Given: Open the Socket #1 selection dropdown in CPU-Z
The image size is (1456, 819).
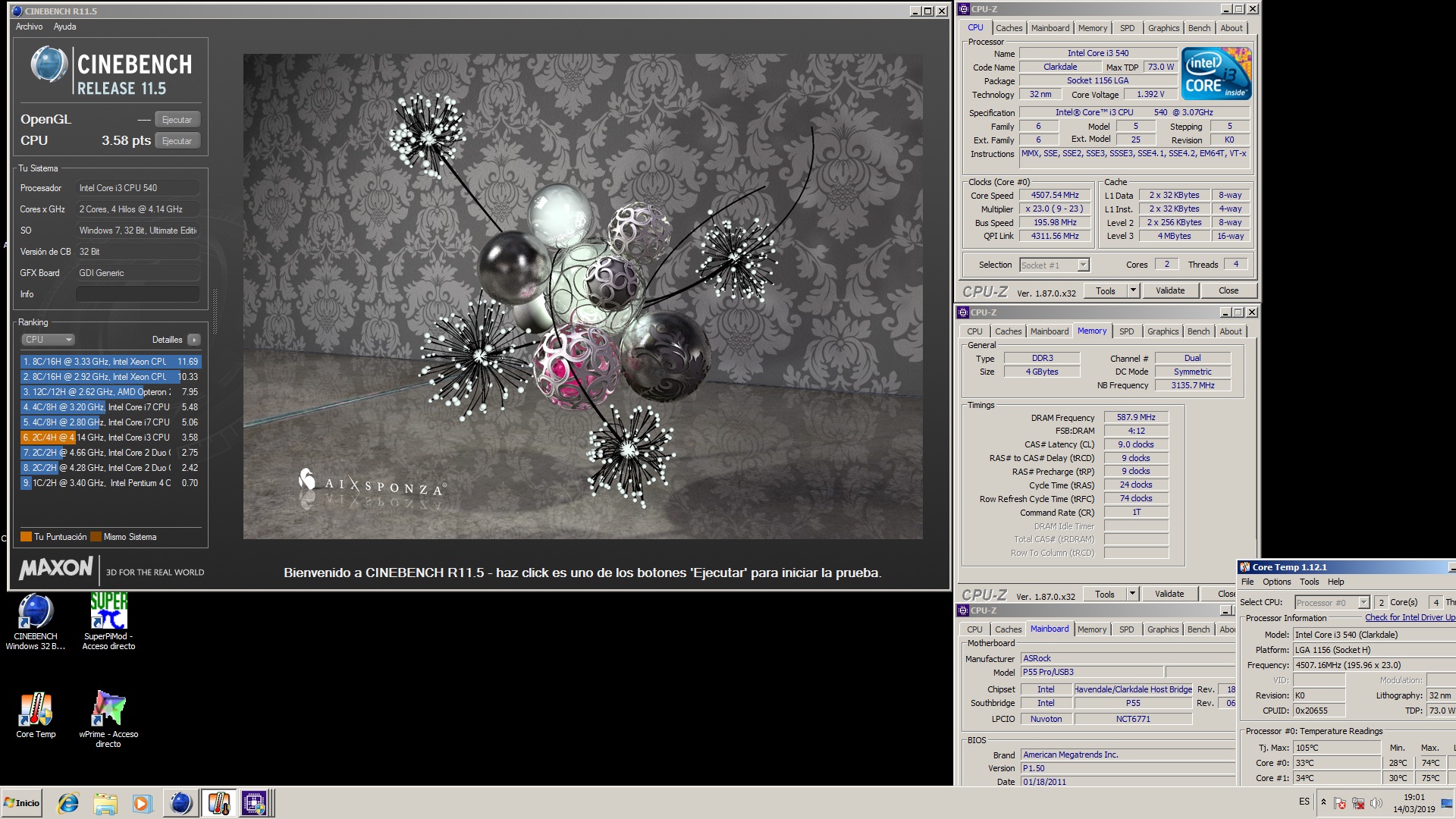Looking at the screenshot, I should pos(1054,265).
